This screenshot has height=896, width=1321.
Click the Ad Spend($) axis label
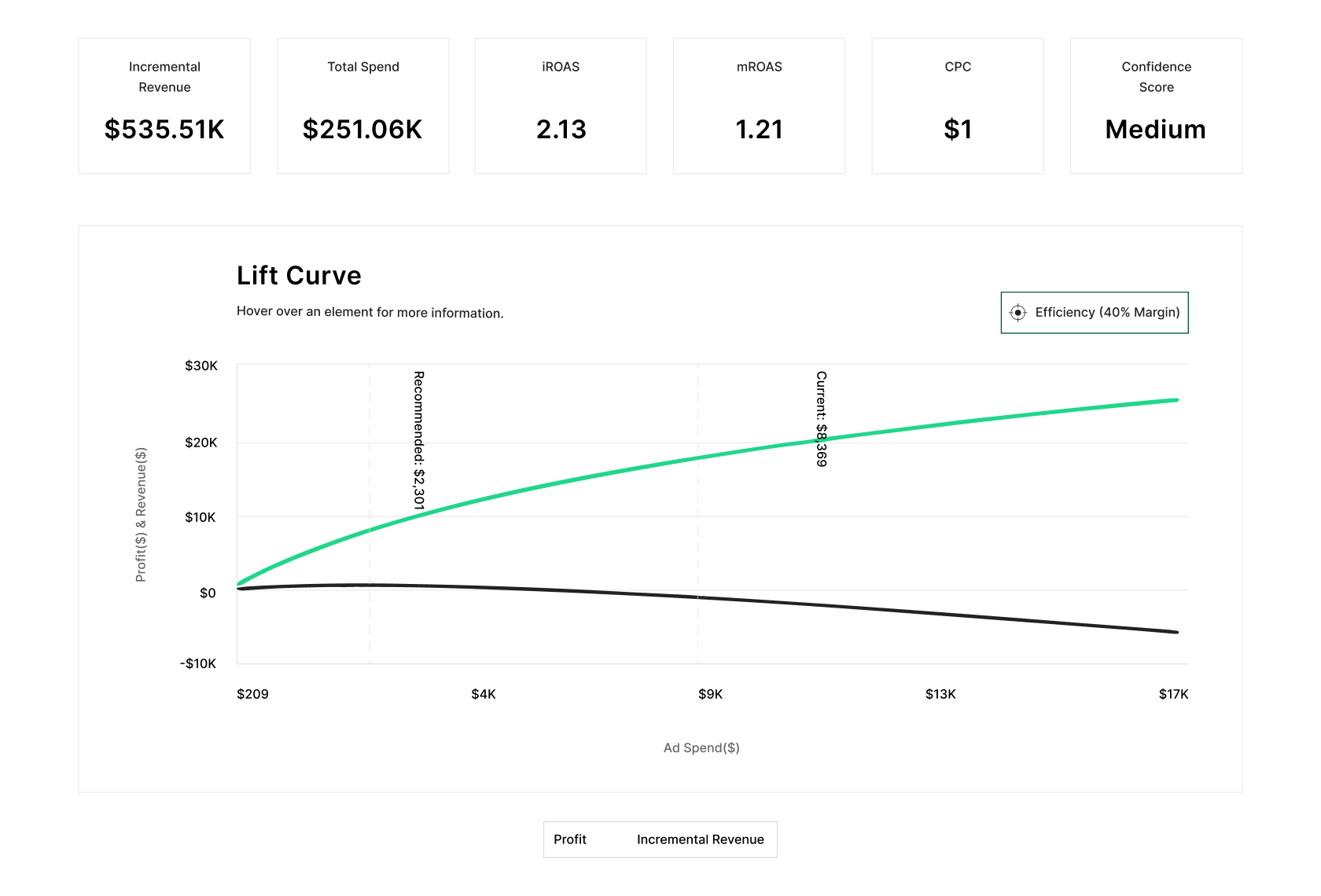(x=701, y=747)
